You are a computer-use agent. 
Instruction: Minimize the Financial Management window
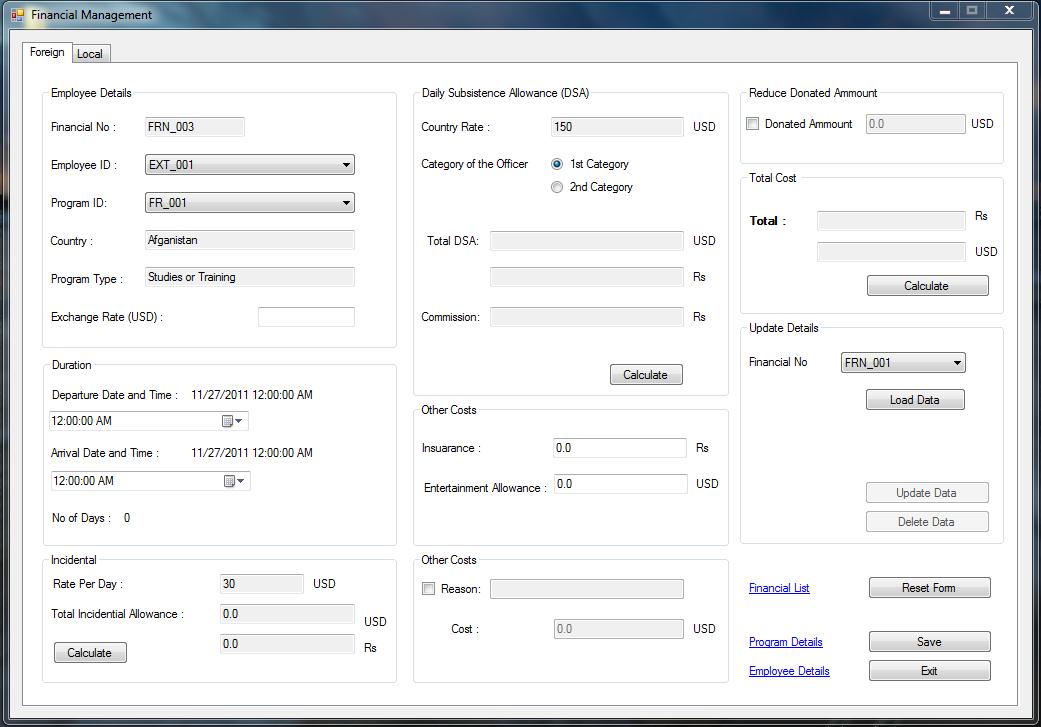click(x=945, y=11)
